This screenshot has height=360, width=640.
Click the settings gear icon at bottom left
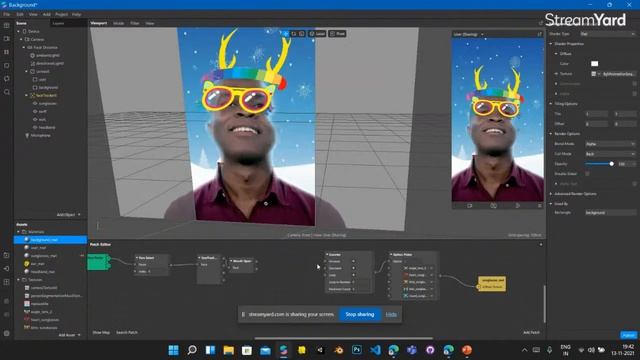[x=7, y=333]
